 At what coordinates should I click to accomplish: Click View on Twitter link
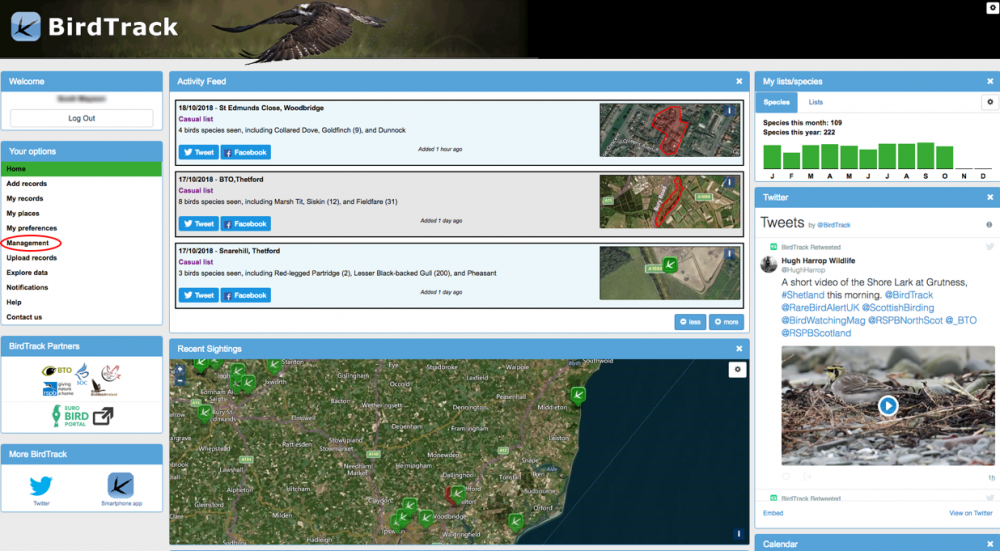tap(970, 513)
